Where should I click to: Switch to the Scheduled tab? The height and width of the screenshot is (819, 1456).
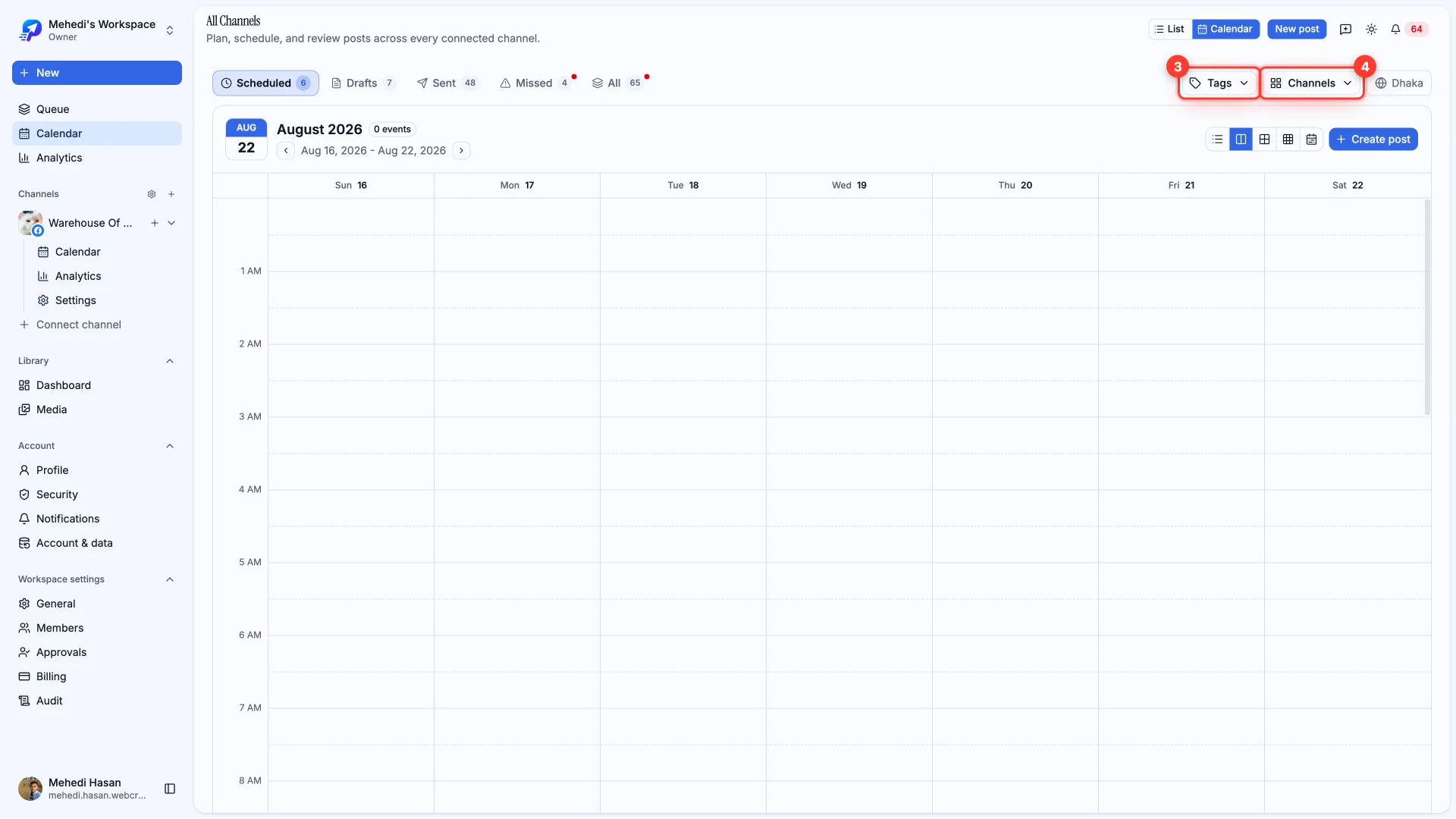tap(265, 83)
